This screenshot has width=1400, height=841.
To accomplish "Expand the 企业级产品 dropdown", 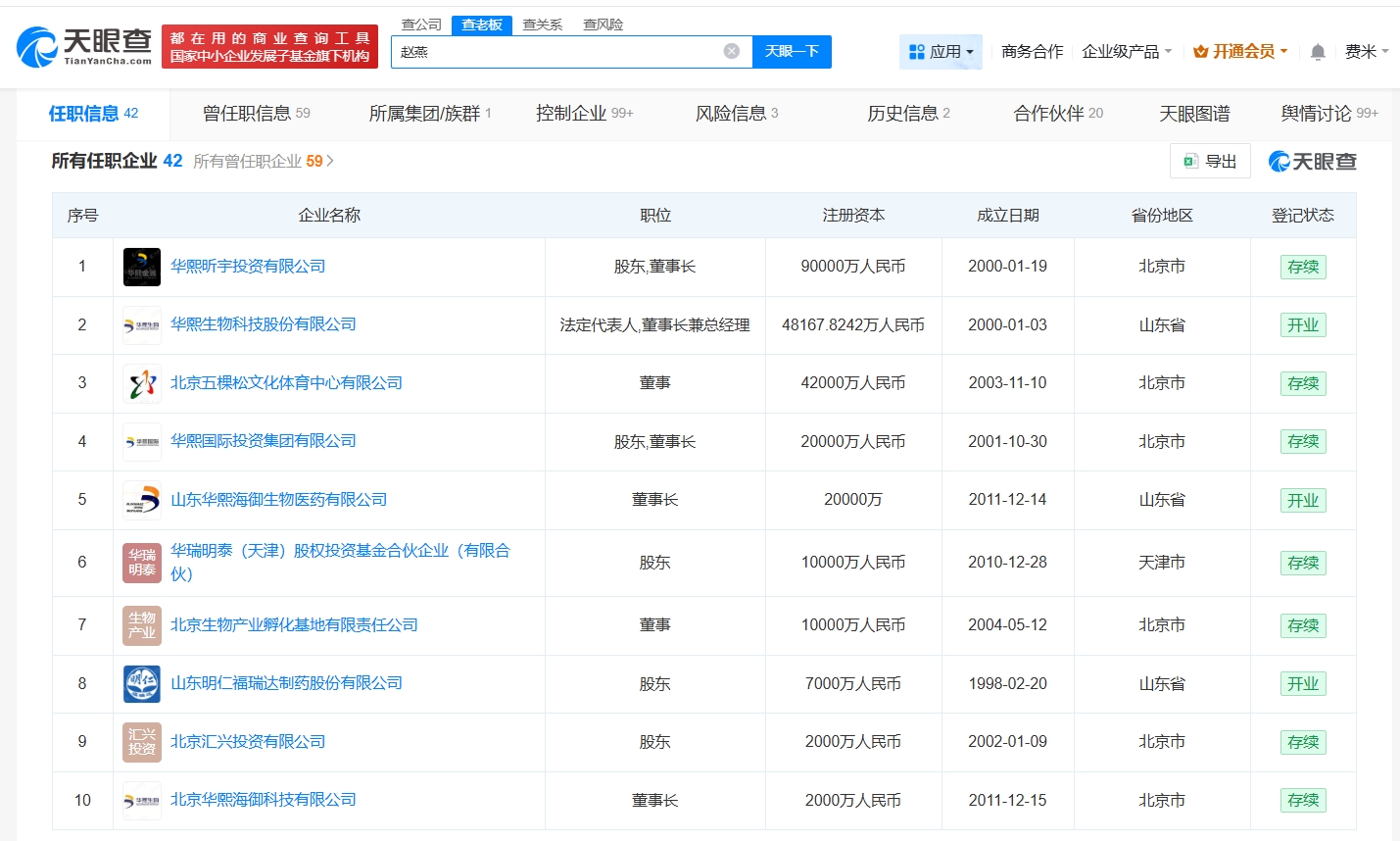I will point(1126,52).
